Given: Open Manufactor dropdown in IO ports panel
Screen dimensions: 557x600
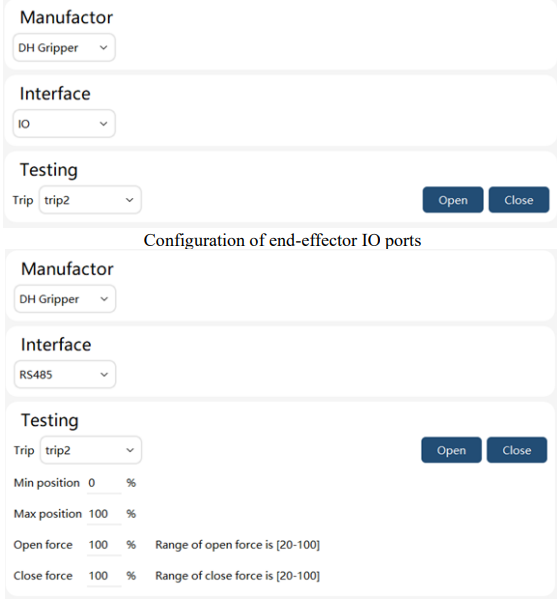Looking at the screenshot, I should [x=64, y=47].
